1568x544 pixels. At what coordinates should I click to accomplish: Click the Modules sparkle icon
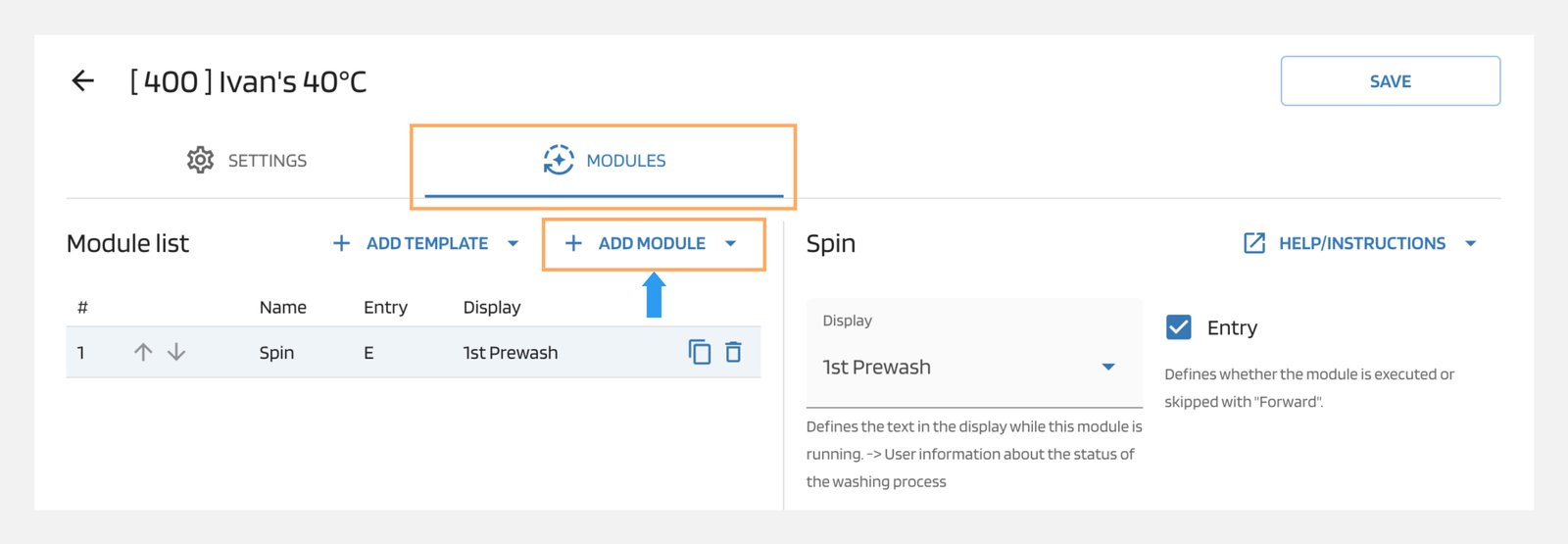(x=559, y=160)
